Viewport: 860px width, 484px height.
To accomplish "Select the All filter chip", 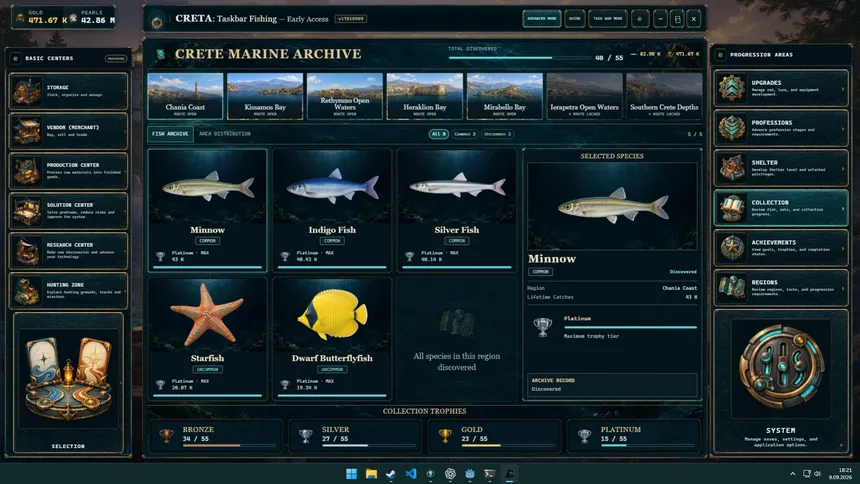I will click(439, 134).
